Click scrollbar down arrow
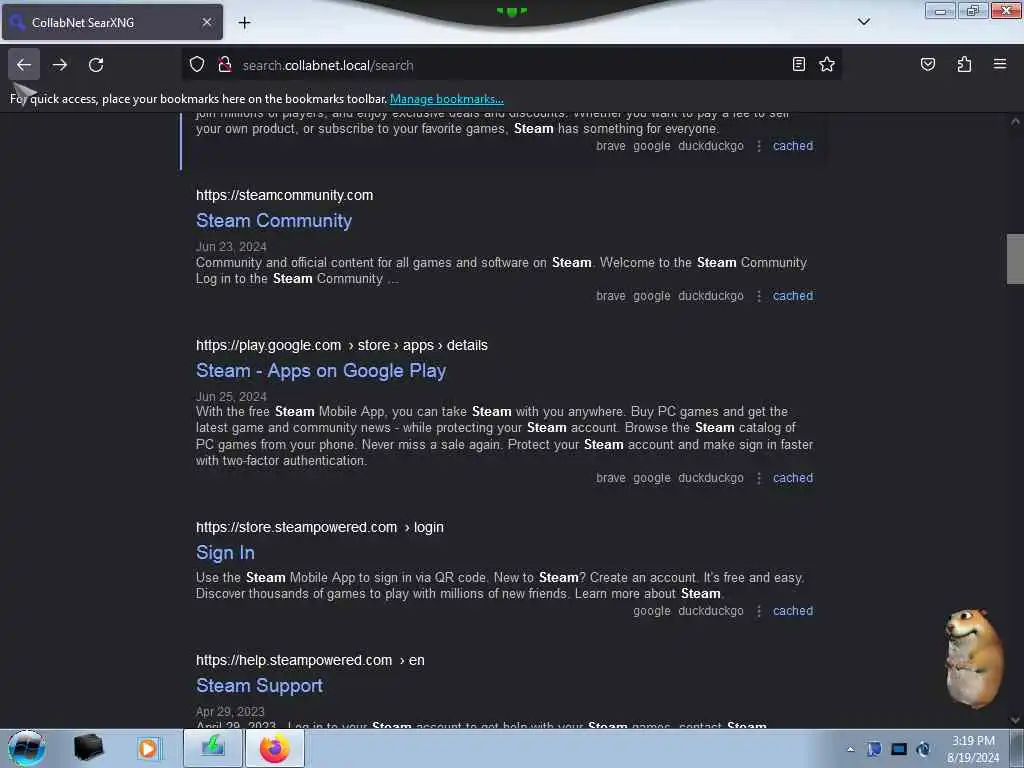Screen dimensions: 1024x768 pos(1015,720)
